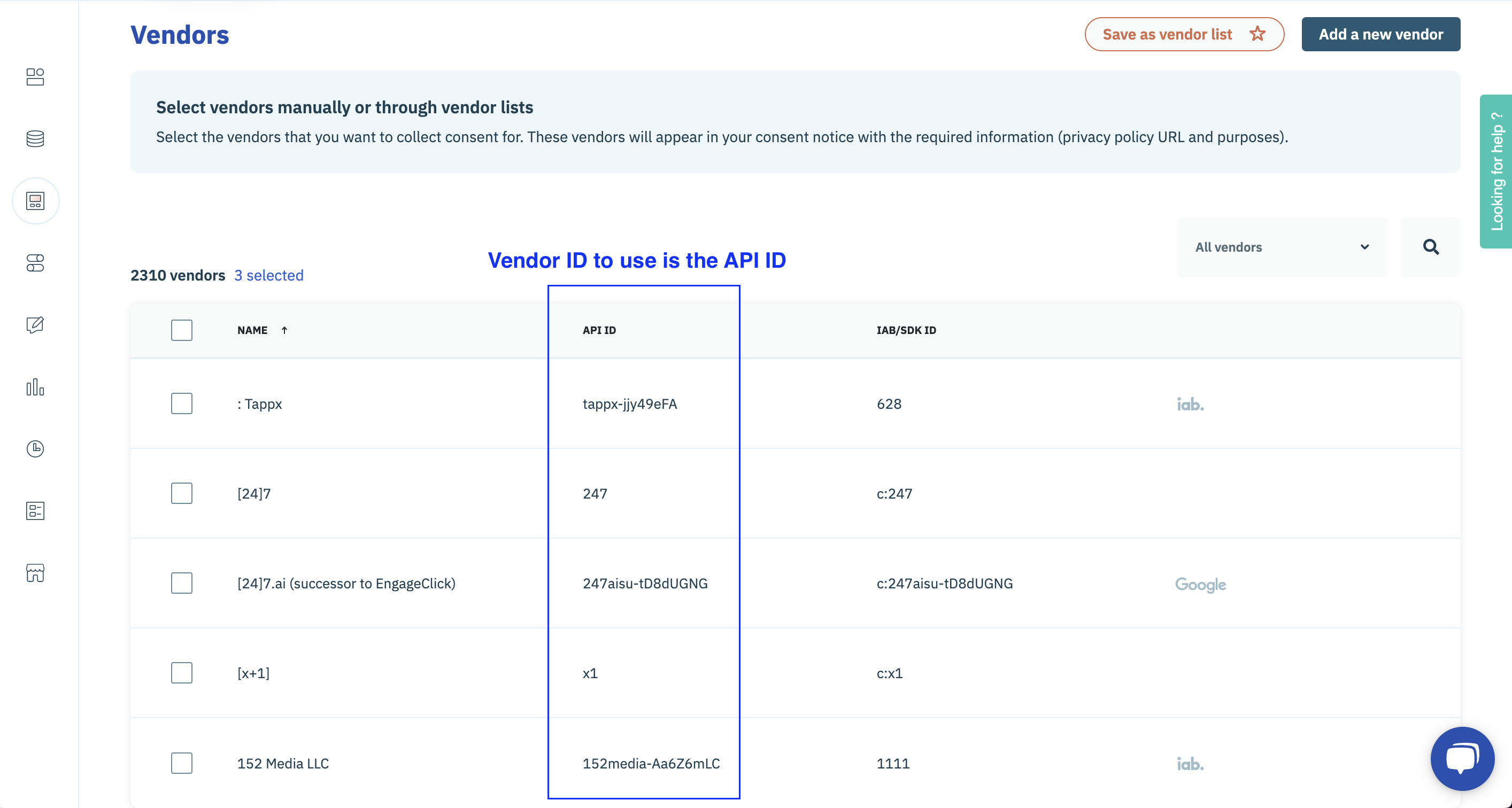Toggle the select-all vendors checkbox

pos(181,330)
